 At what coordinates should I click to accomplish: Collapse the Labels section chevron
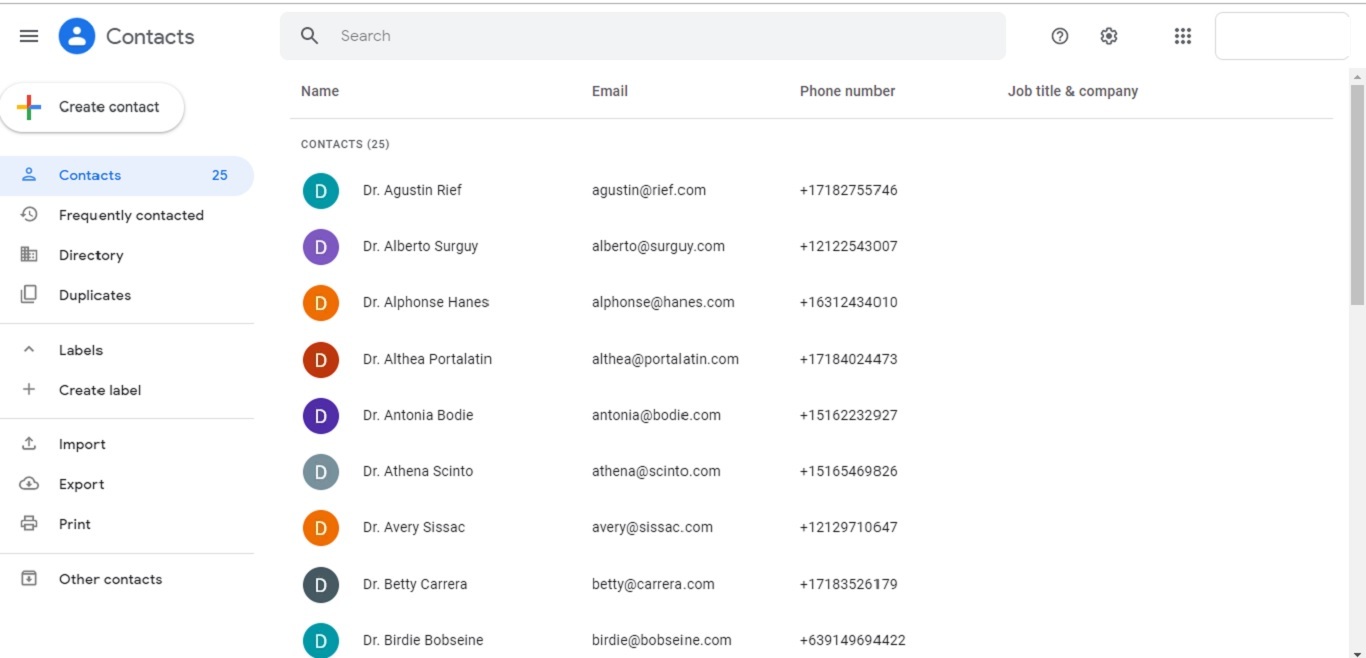pyautogui.click(x=29, y=350)
